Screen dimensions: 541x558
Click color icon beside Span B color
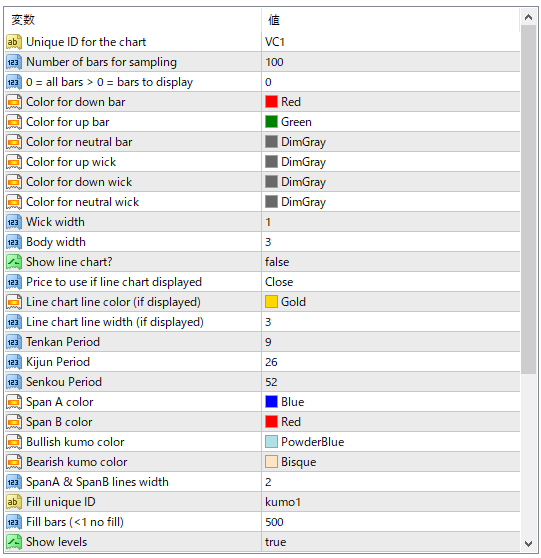(14, 422)
